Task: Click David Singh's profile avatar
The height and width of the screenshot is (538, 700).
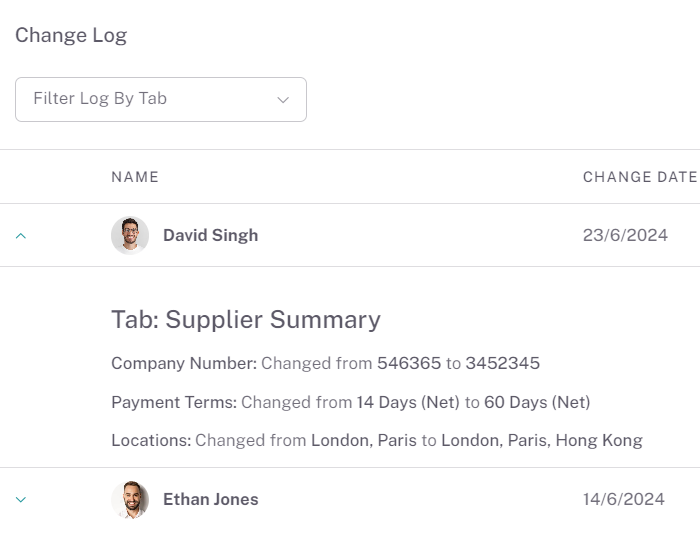Action: [130, 235]
